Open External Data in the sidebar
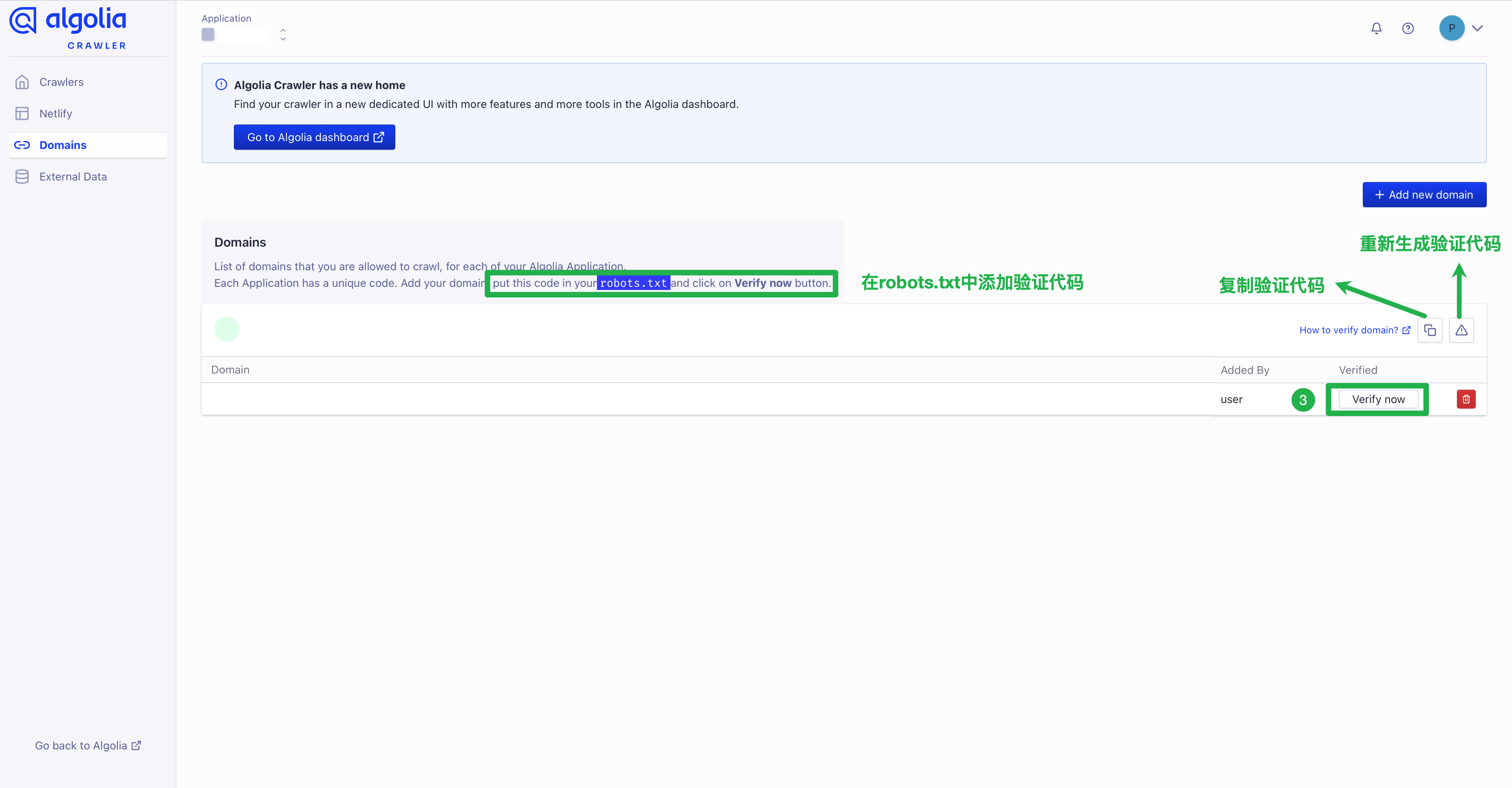1512x788 pixels. (73, 177)
